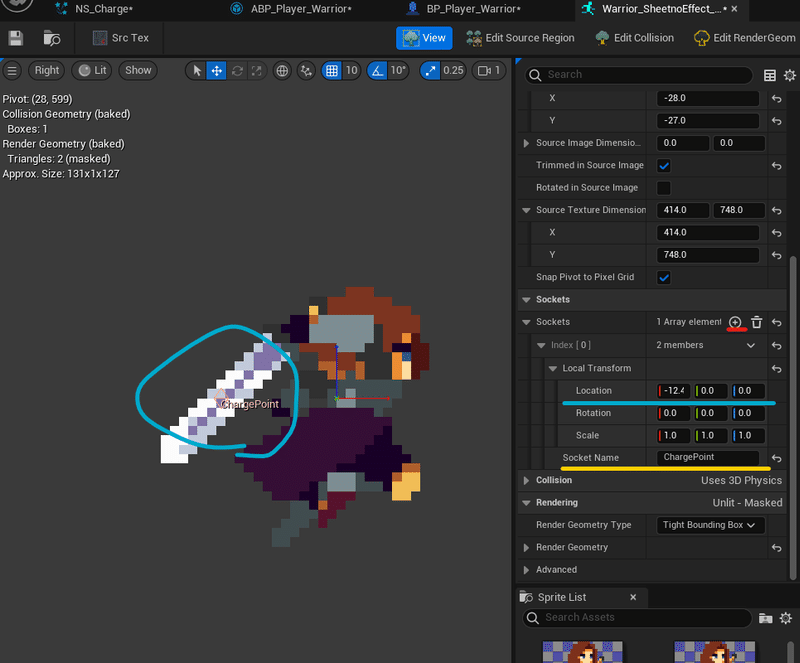Click the red X Location value field
Viewport: 800px width, 663px height.
(672, 390)
